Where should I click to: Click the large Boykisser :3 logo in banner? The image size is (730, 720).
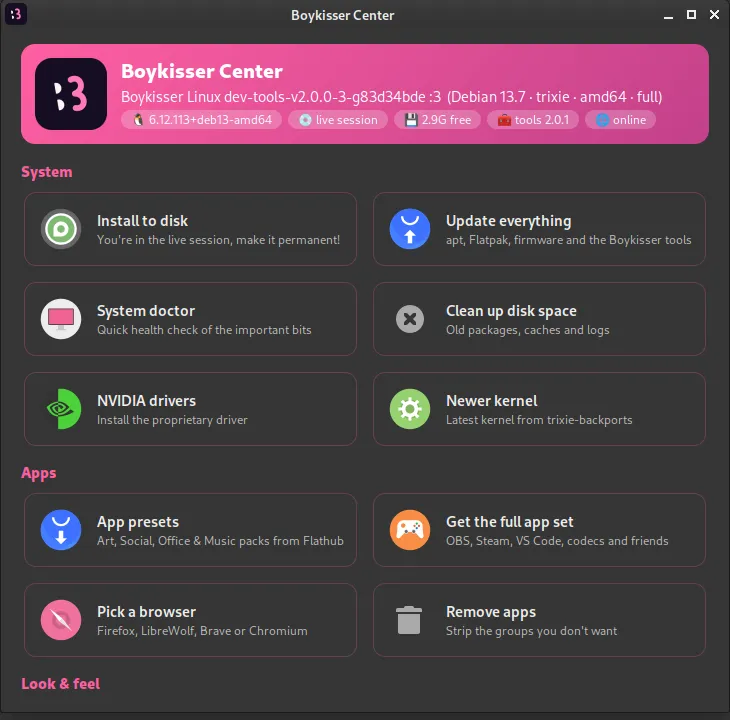click(x=71, y=94)
